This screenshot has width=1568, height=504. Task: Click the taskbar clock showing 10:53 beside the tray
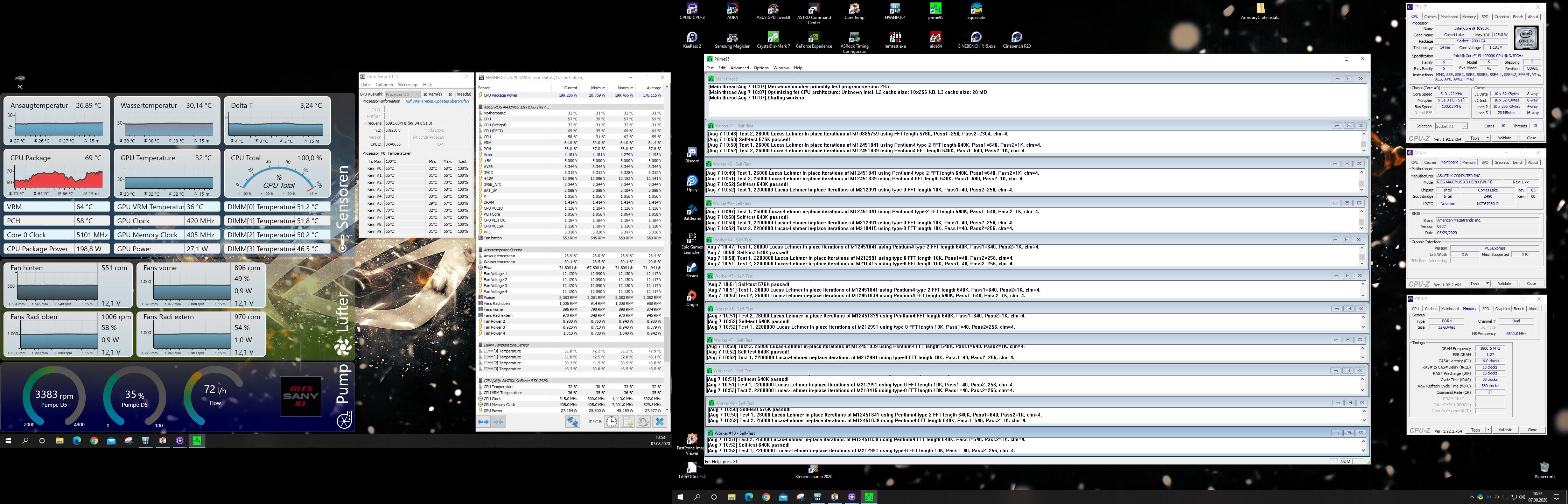pos(1538,497)
